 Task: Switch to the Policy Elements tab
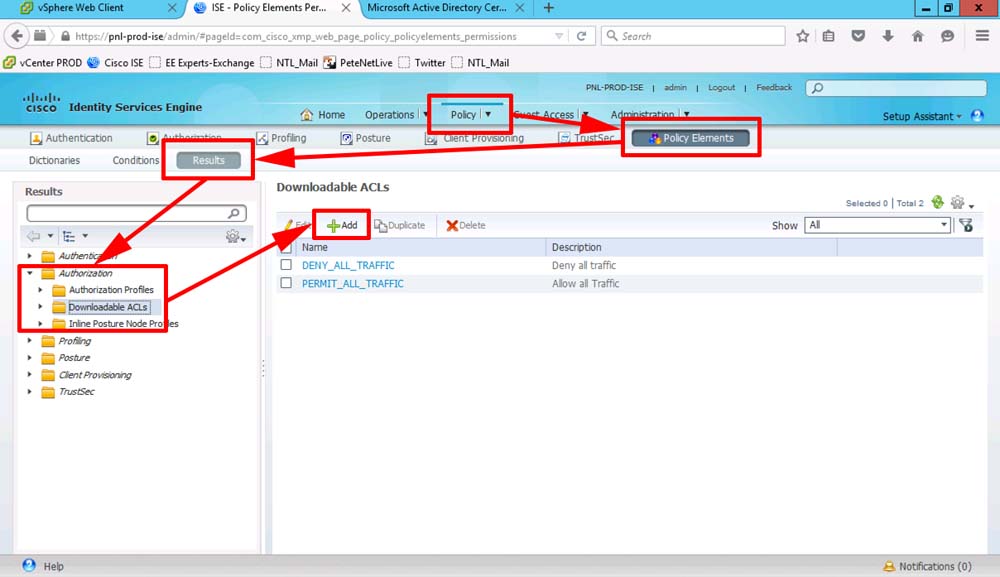(x=691, y=138)
